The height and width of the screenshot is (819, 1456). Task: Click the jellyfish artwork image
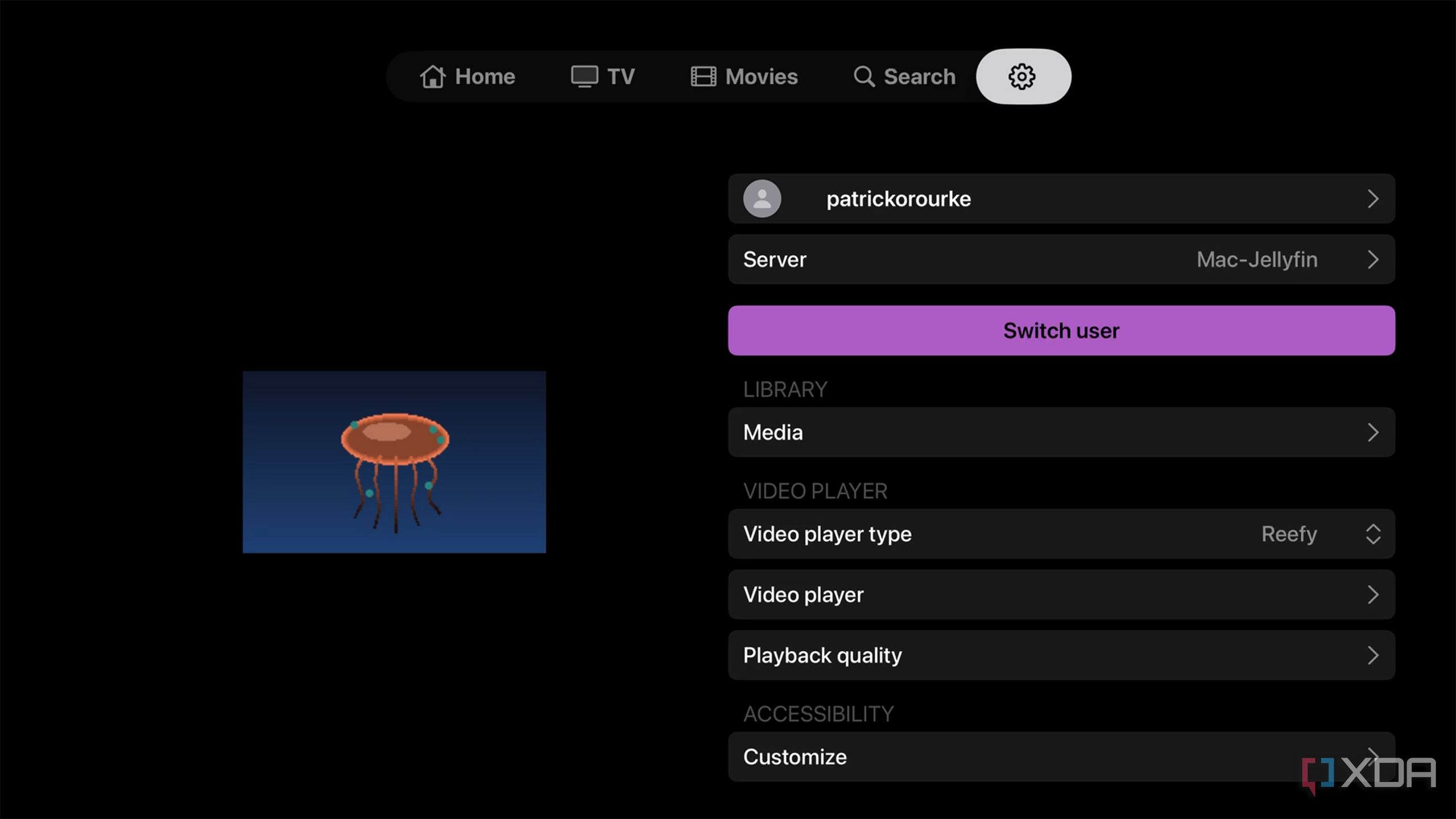(394, 462)
